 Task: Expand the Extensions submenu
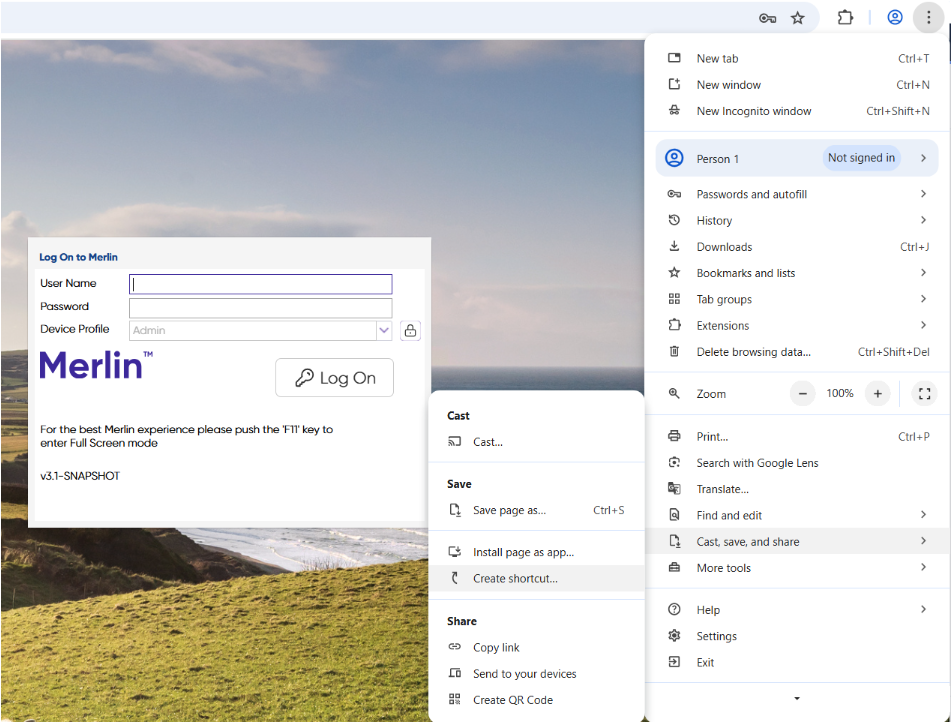(797, 326)
